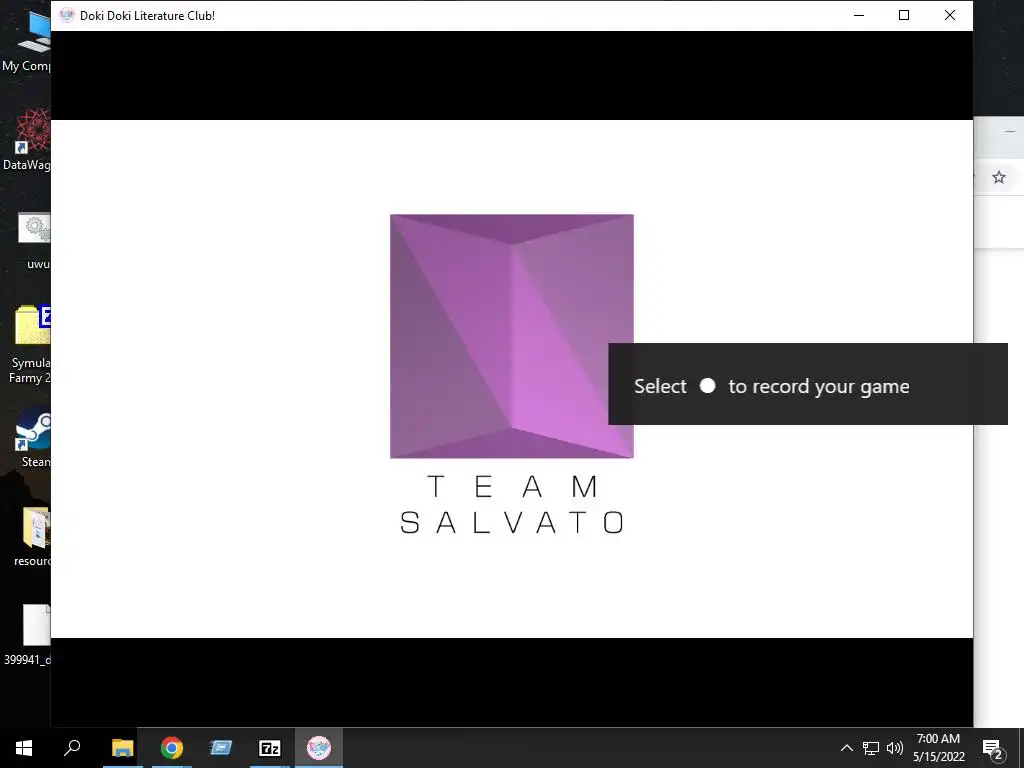
Task: Open the Windows Start menu
Action: click(x=24, y=748)
